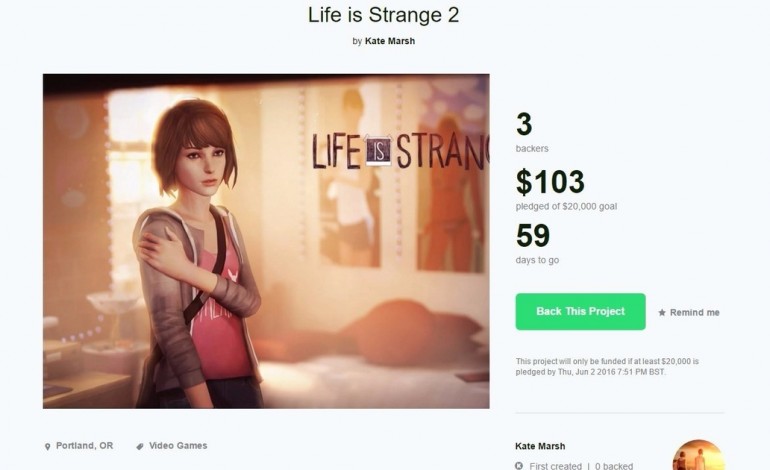The width and height of the screenshot is (770, 470).
Task: Click the Portland, OR location pin icon
Action: [47, 446]
